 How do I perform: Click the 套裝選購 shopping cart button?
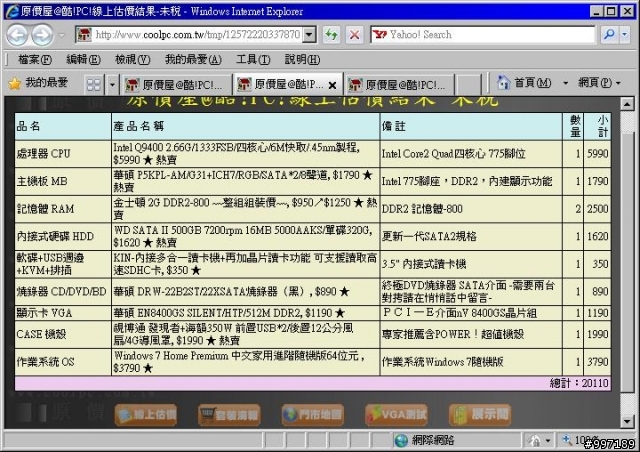(x=229, y=415)
